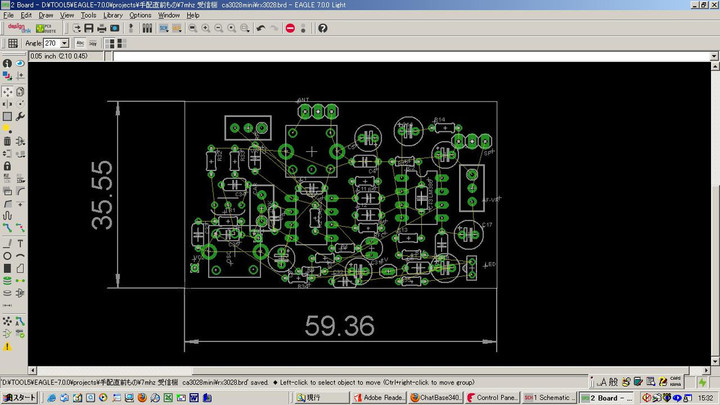Switch to the Schematic taskbar window
Image resolution: width=720 pixels, height=405 pixels.
pyautogui.click(x=548, y=397)
